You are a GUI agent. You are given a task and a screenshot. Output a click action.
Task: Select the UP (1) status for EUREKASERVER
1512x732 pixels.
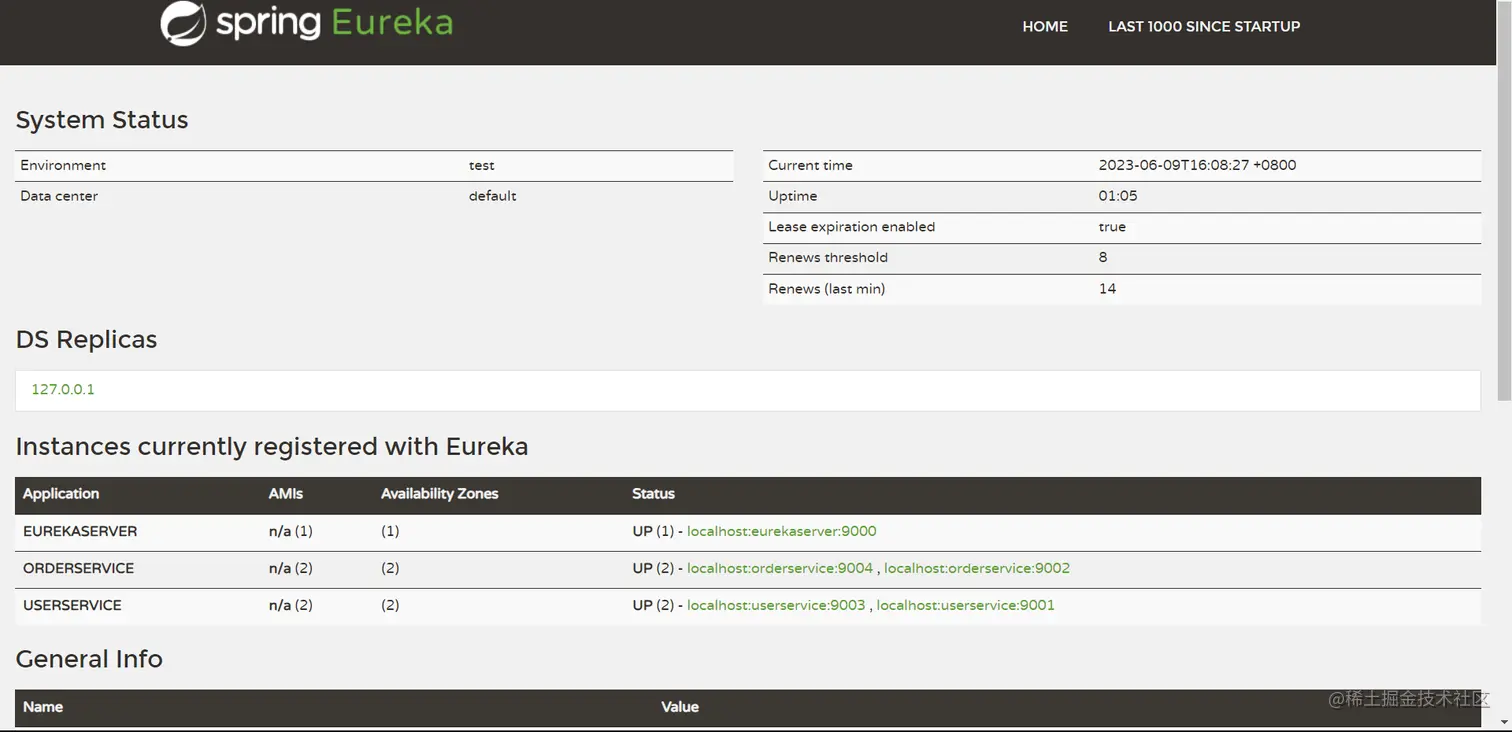click(x=655, y=531)
